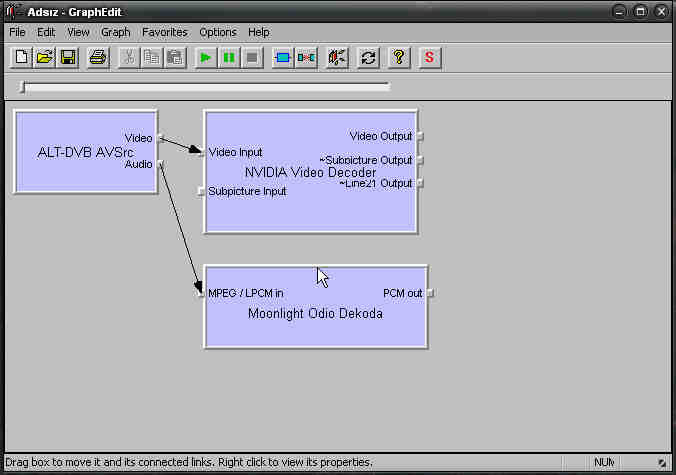Close the GraphEdit window

coord(661,12)
